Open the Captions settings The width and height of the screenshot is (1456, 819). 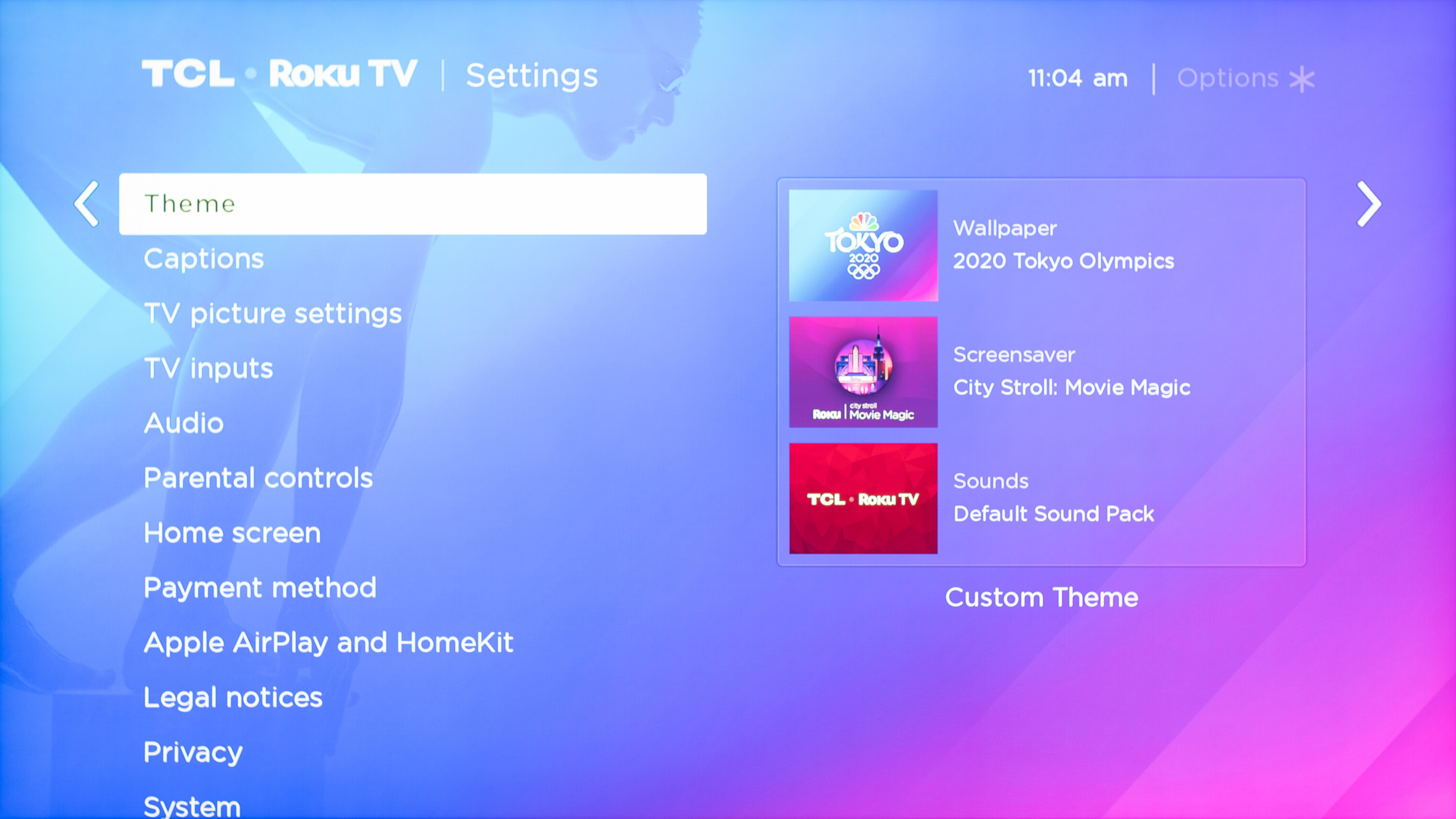tap(204, 259)
